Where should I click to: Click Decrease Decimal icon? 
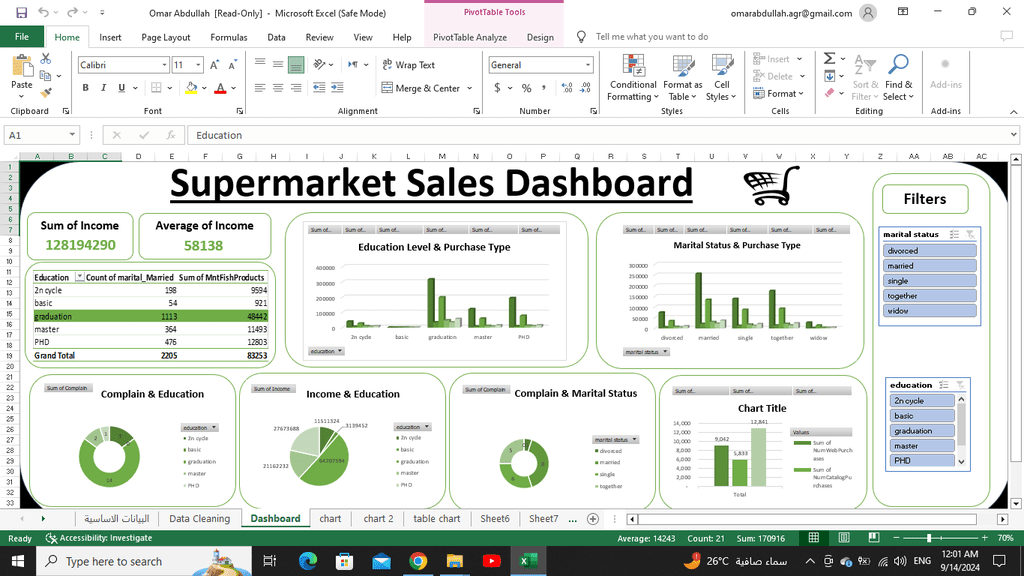[x=585, y=88]
